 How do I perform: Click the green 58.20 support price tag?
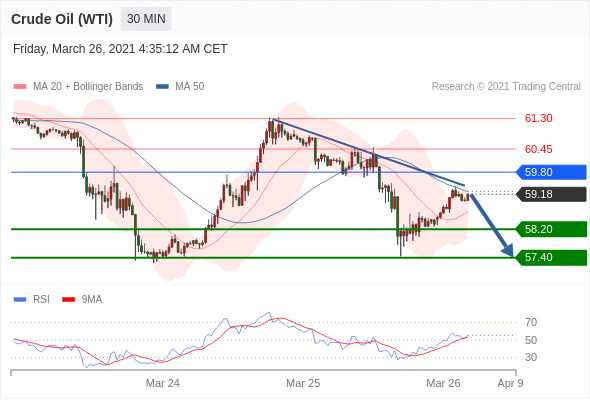pos(551,229)
